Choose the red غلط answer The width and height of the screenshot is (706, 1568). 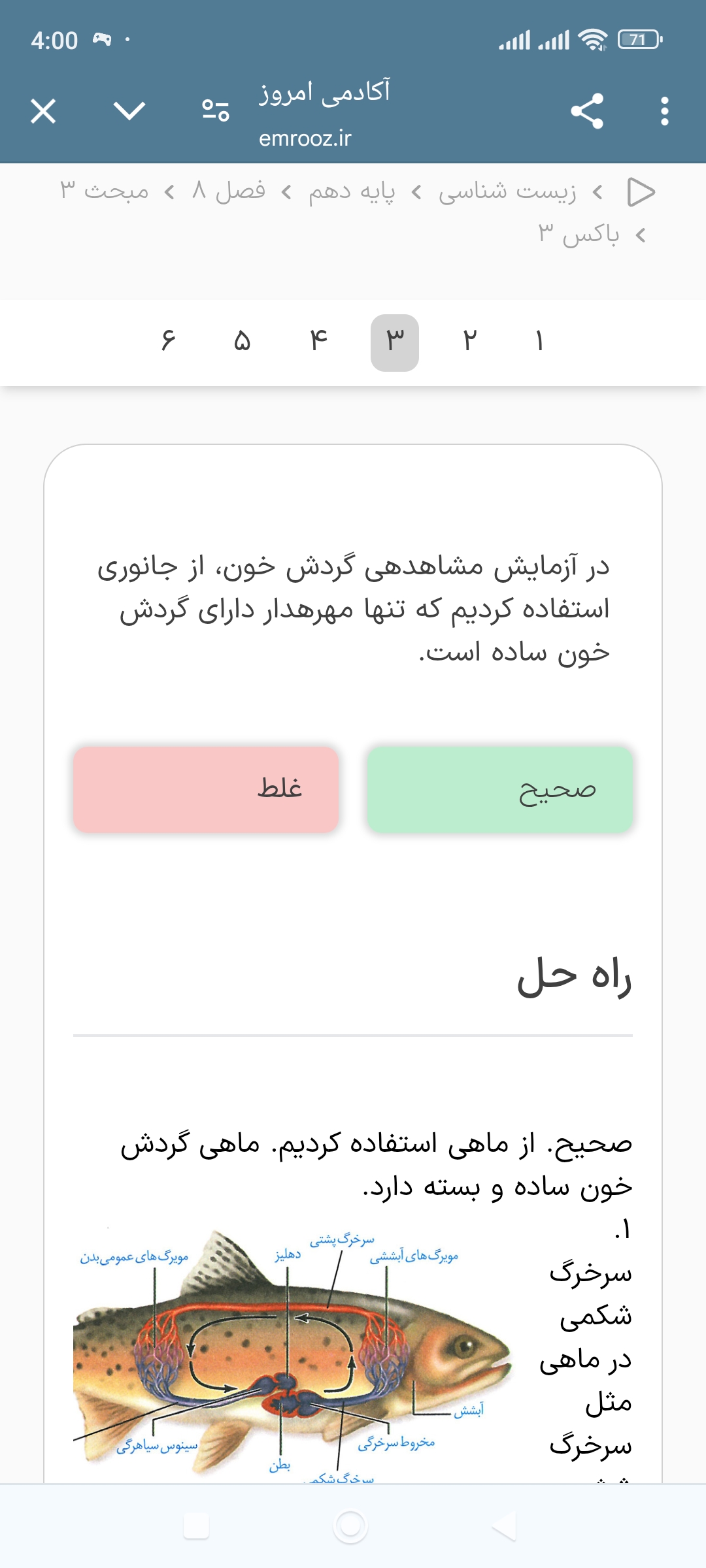tap(206, 789)
